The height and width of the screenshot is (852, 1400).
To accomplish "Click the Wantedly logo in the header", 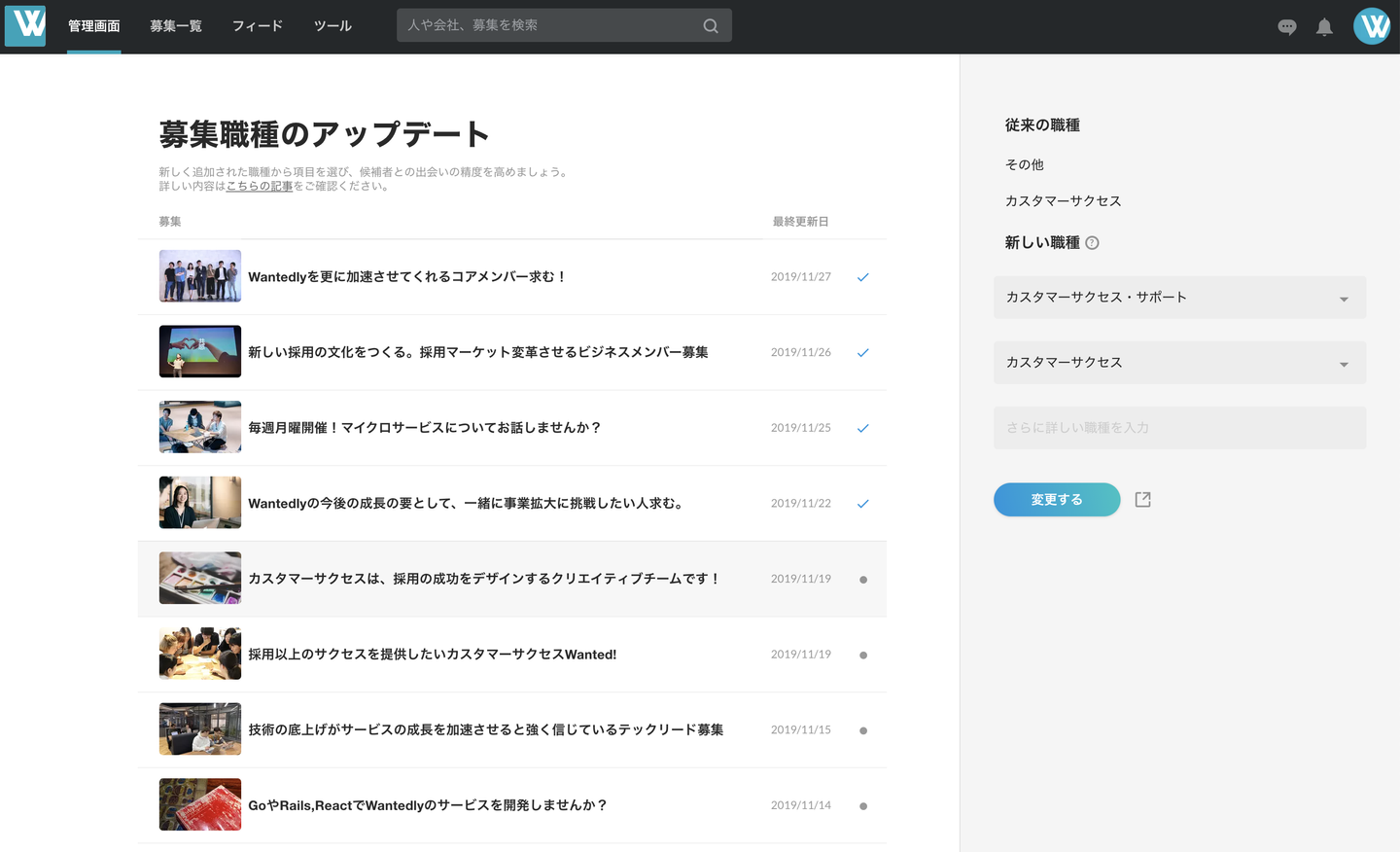I will click(25, 26).
